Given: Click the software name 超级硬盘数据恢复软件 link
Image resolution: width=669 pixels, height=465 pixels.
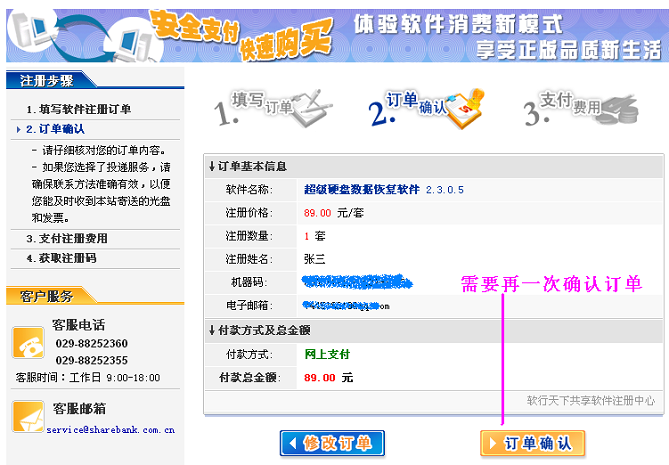Looking at the screenshot, I should point(362,189).
